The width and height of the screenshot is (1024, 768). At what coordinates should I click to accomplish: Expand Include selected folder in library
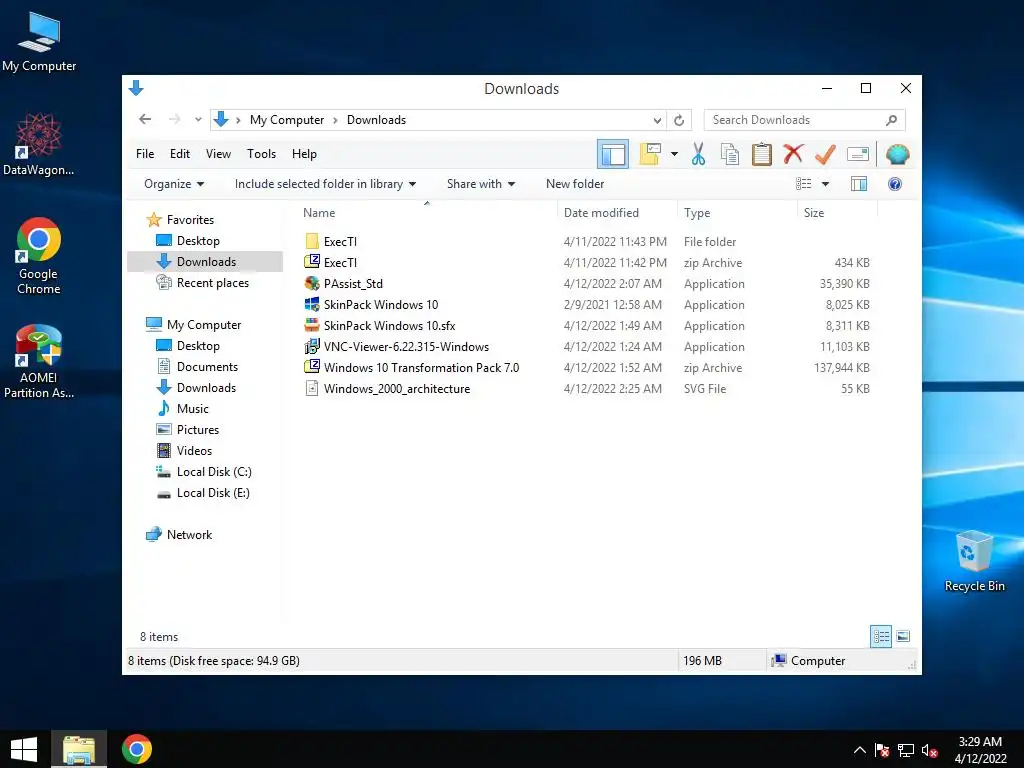(x=325, y=184)
